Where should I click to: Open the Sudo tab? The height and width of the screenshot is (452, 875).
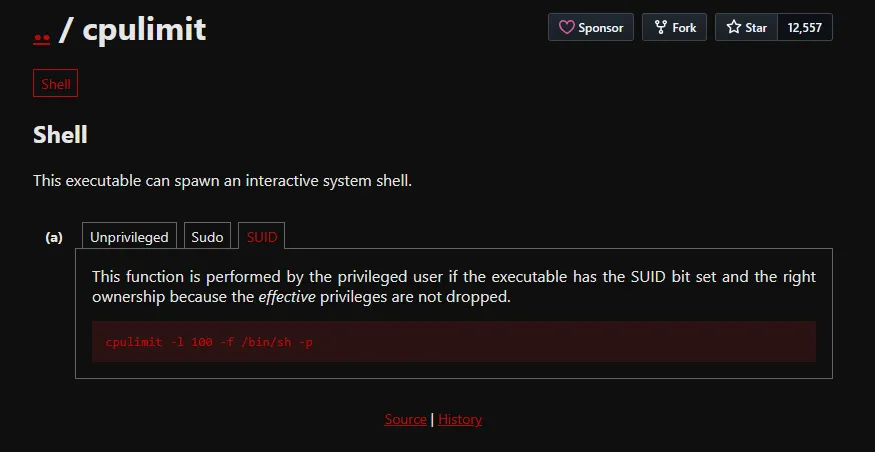click(x=207, y=237)
